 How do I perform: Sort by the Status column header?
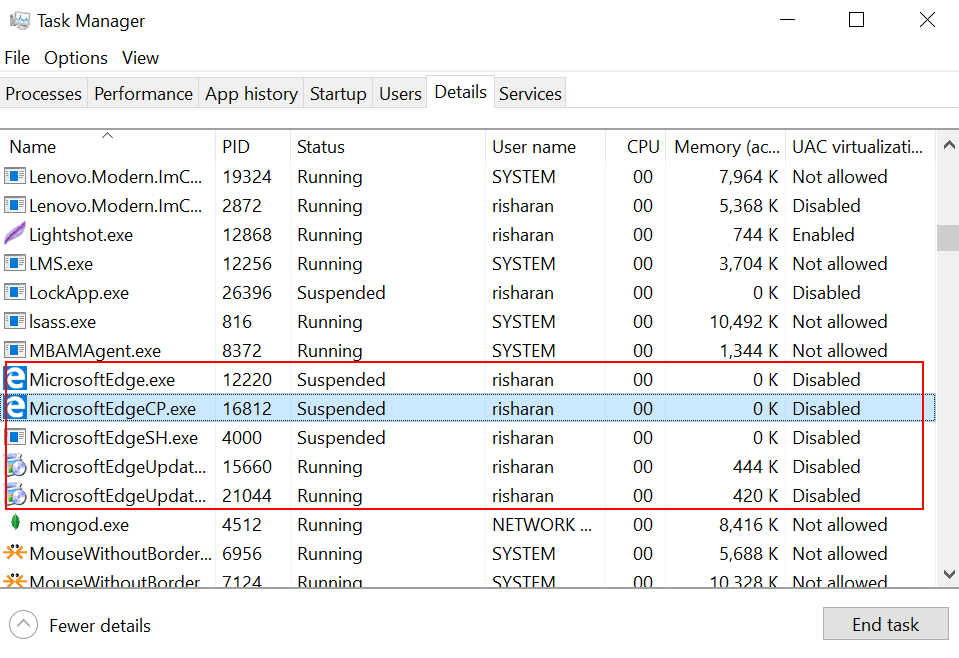388,147
